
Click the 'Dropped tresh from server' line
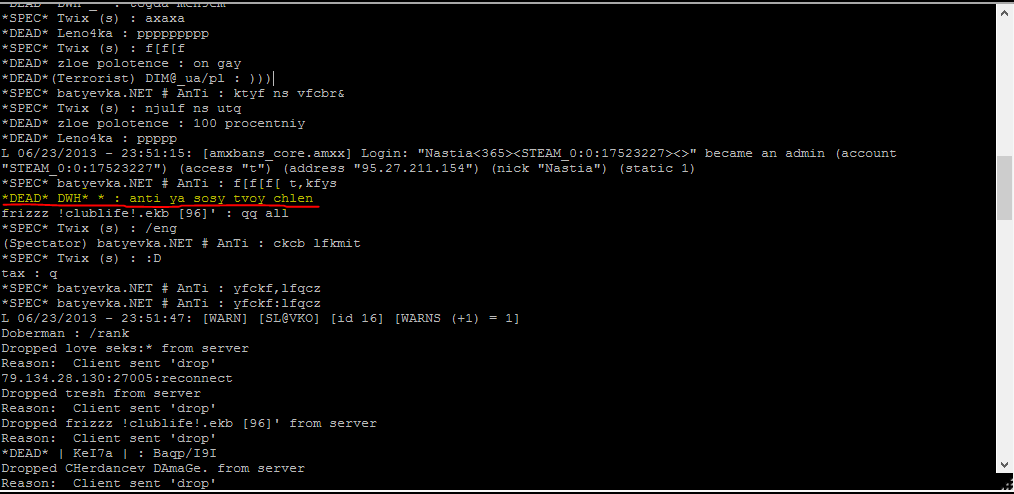(x=101, y=393)
